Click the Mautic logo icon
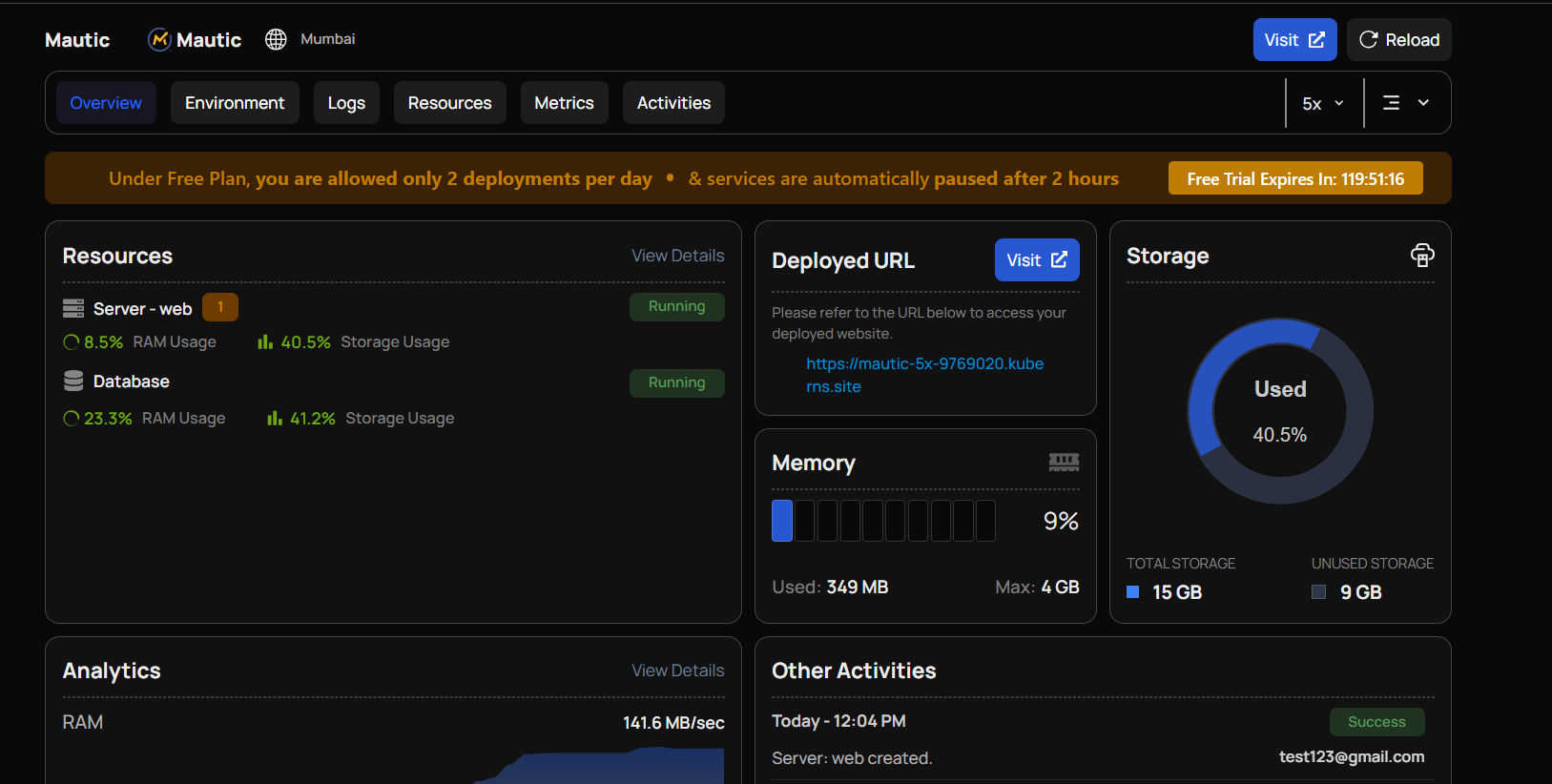1552x784 pixels. coord(159,40)
